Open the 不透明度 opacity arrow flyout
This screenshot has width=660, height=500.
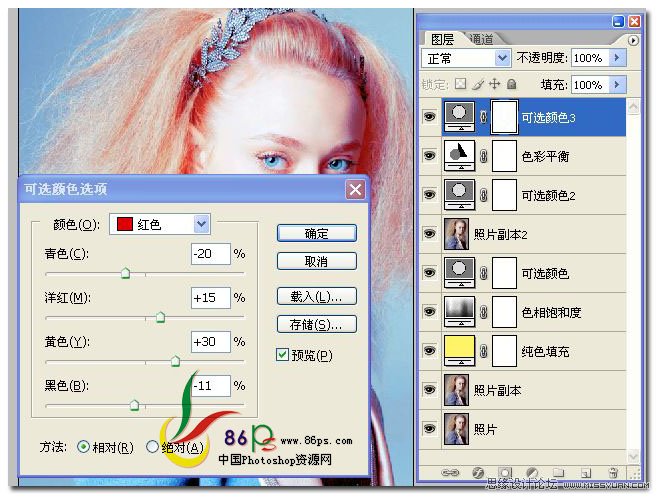(x=617, y=57)
